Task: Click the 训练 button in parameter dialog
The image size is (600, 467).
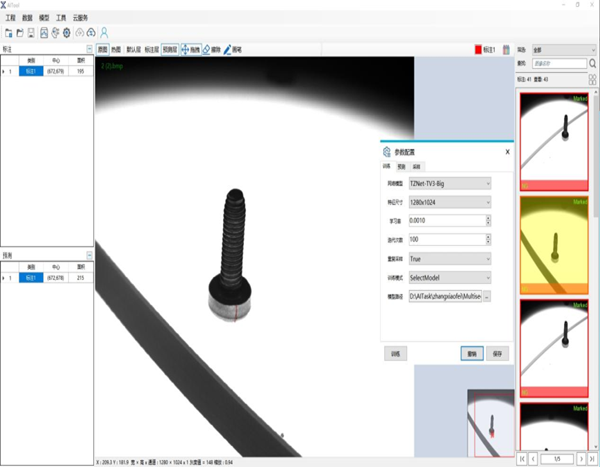Action: click(x=395, y=353)
